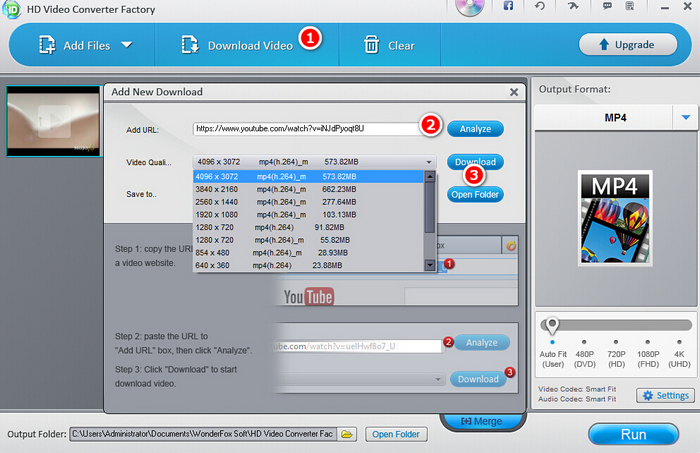Click the Clear trash can icon
The width and height of the screenshot is (700, 453).
pos(371,45)
